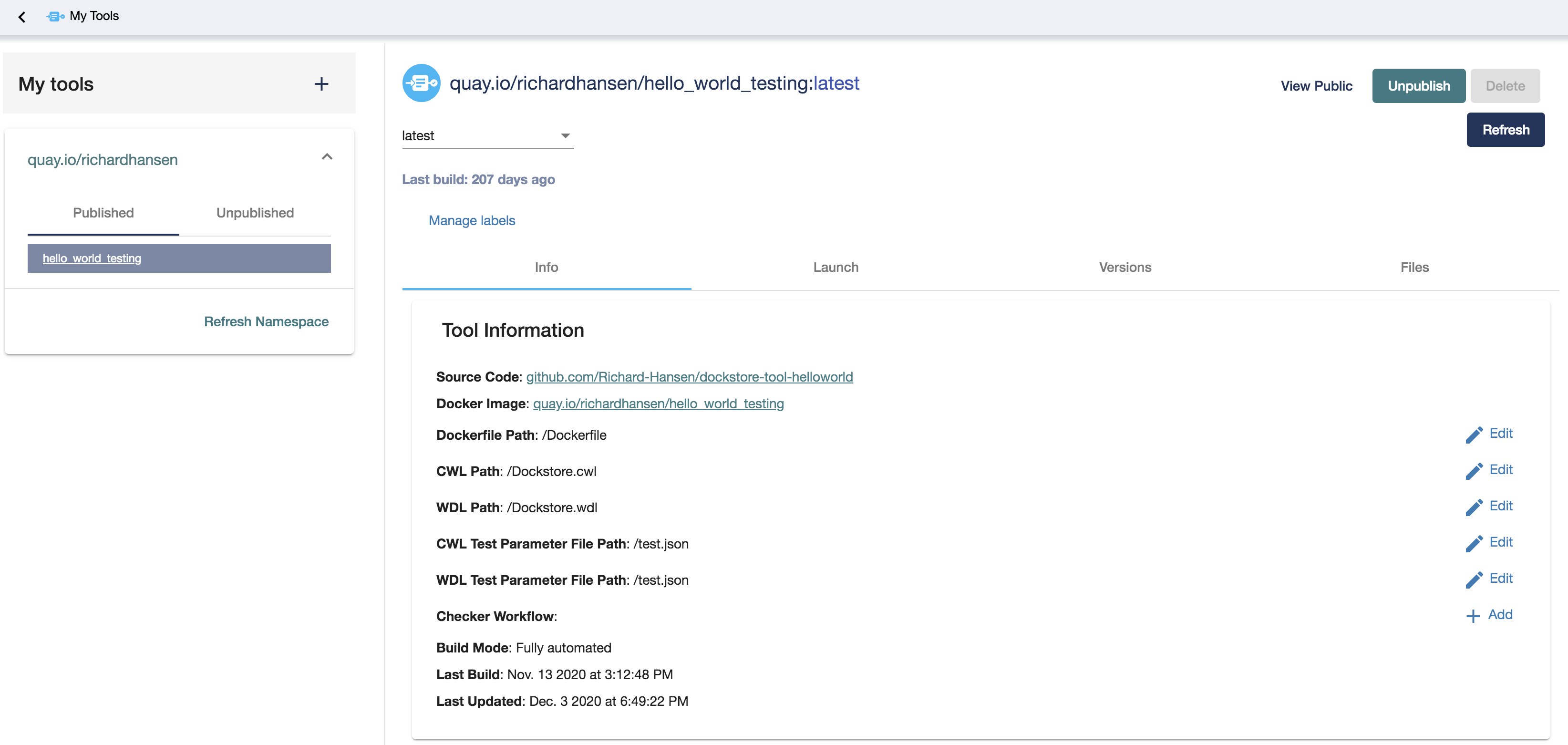Add a Checker Workflow with plus icon
1568x745 pixels.
pos(1473,616)
